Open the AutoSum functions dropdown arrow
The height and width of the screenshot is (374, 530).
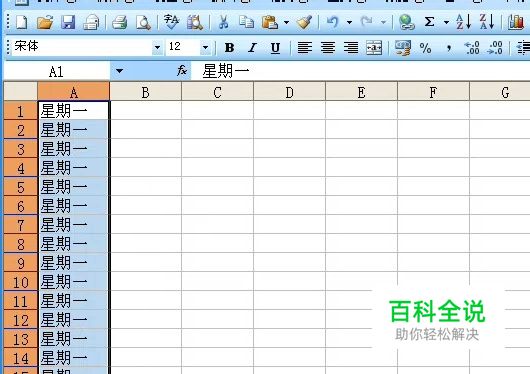coord(446,23)
